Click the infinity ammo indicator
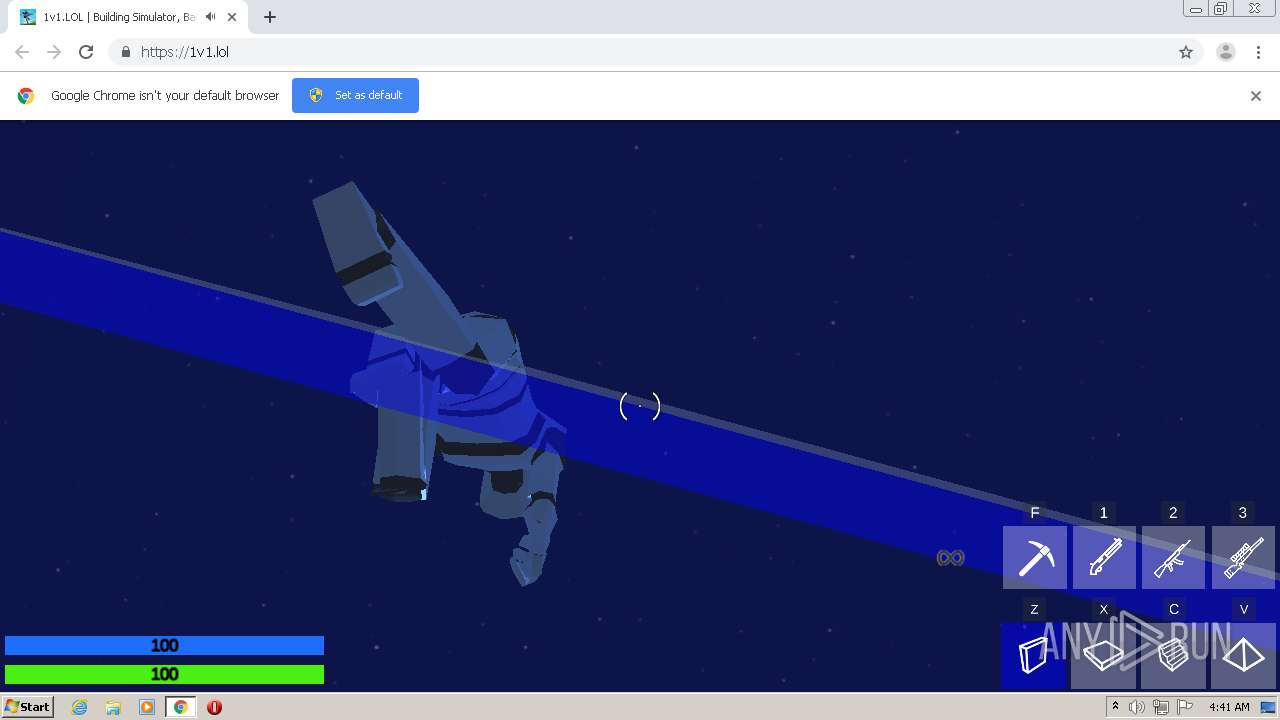The width and height of the screenshot is (1280, 720). coord(950,558)
